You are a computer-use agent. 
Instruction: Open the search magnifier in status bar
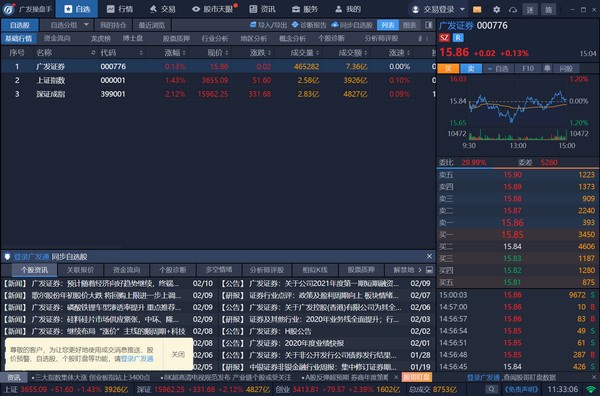(491, 389)
